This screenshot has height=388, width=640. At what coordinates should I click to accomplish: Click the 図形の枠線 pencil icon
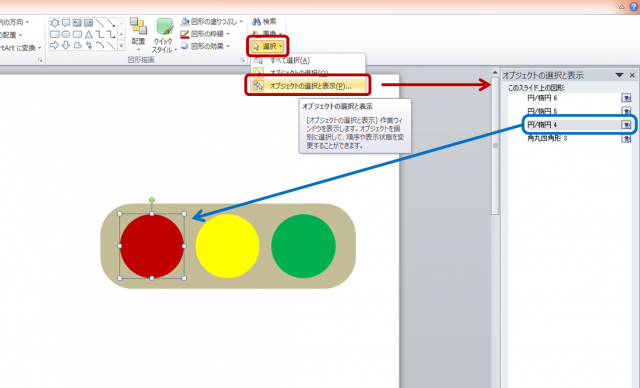[185, 34]
